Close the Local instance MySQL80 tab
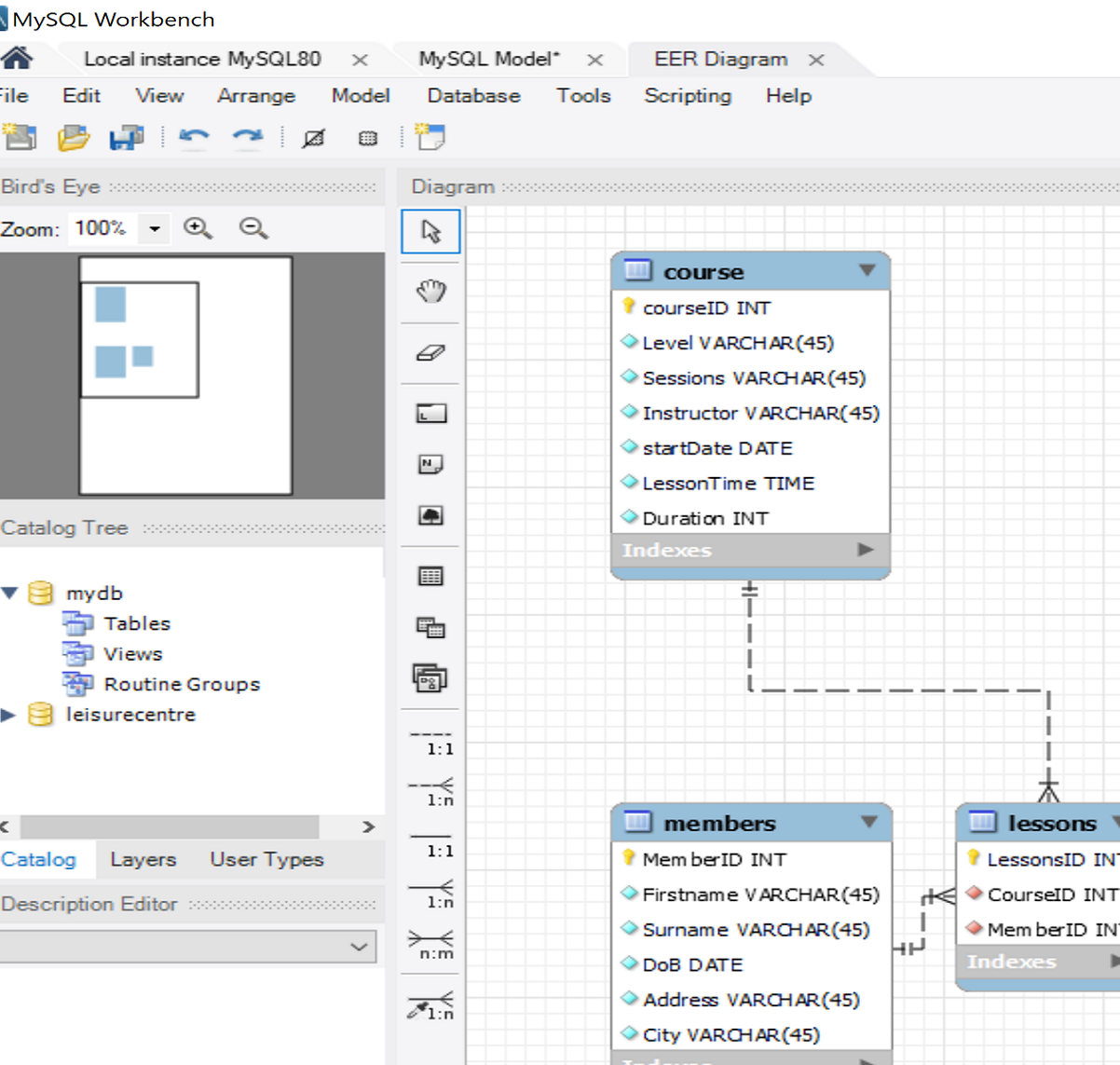 (360, 60)
